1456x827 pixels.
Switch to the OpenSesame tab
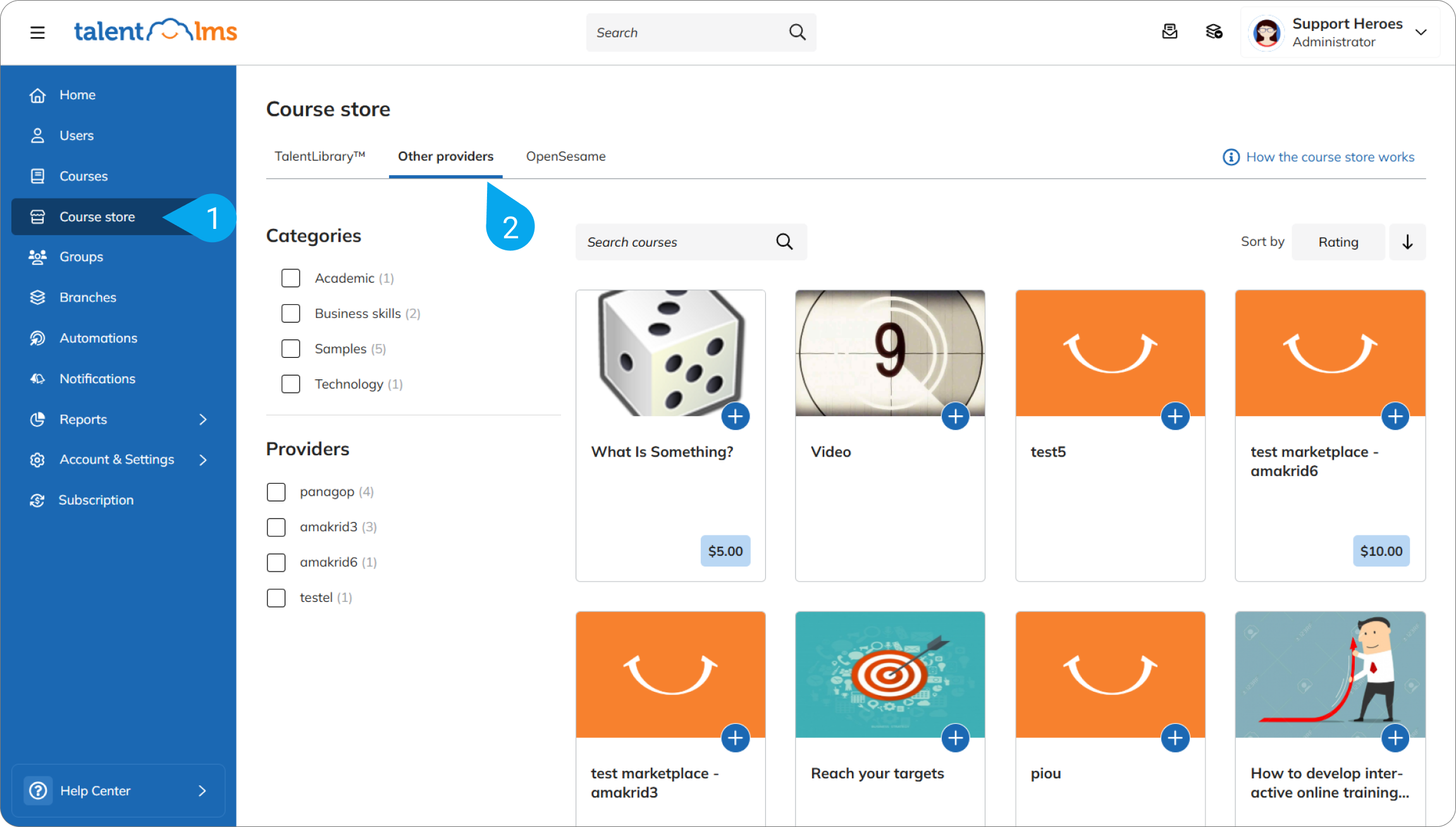click(566, 156)
